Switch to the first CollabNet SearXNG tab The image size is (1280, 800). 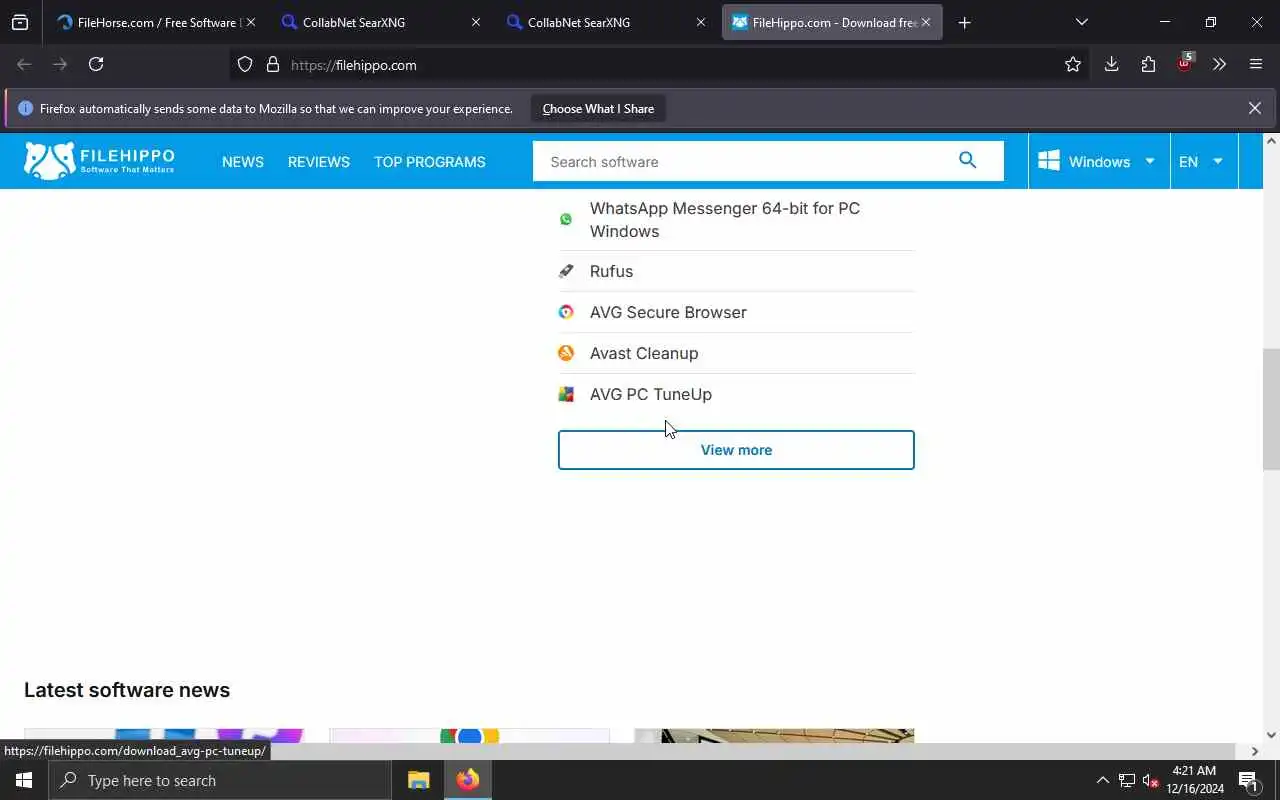pos(380,22)
